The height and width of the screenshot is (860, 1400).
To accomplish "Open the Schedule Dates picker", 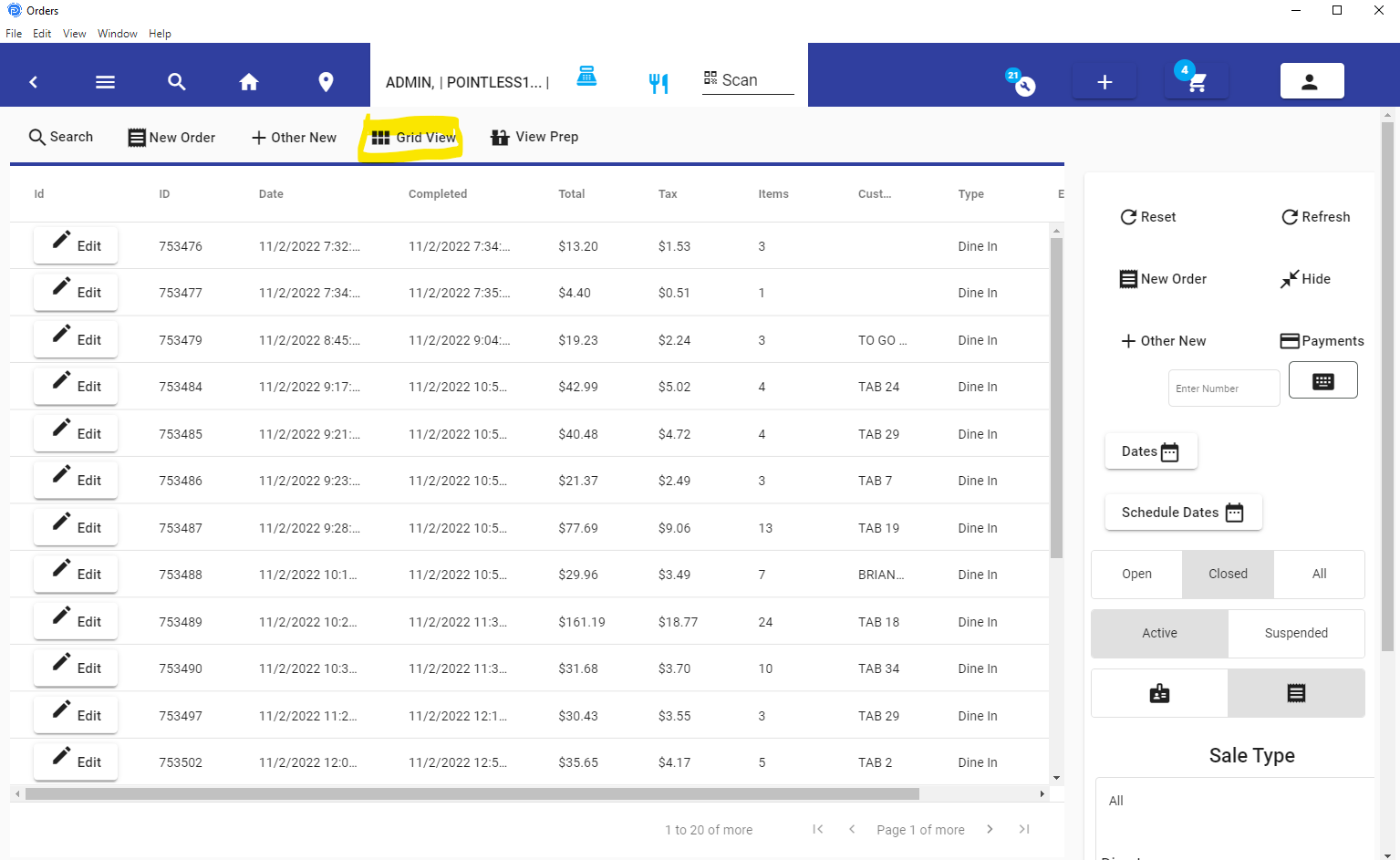I will click(1183, 513).
